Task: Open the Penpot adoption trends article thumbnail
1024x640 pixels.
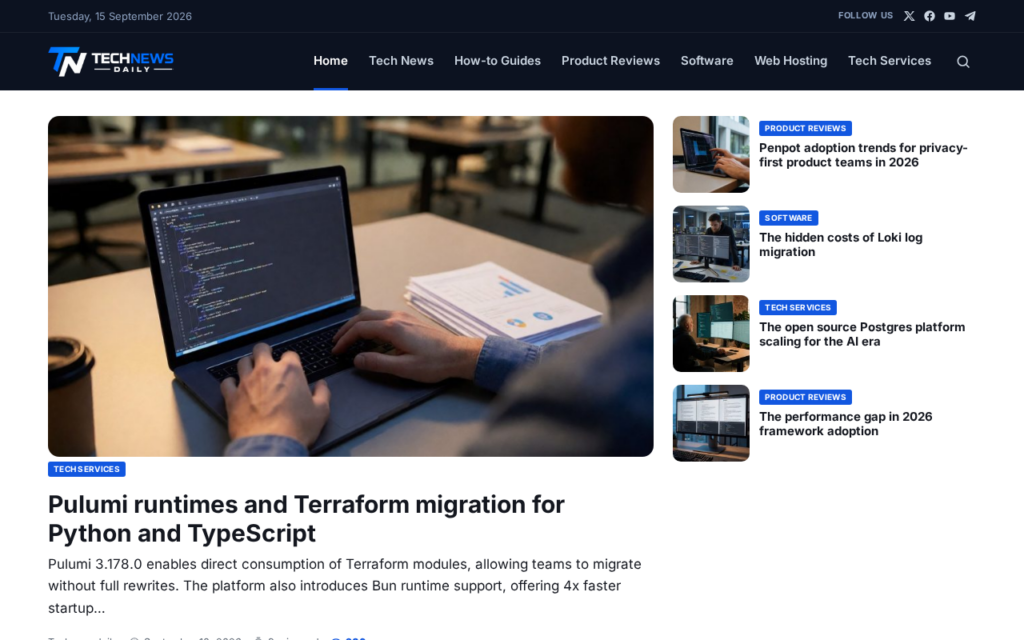Action: coord(711,154)
